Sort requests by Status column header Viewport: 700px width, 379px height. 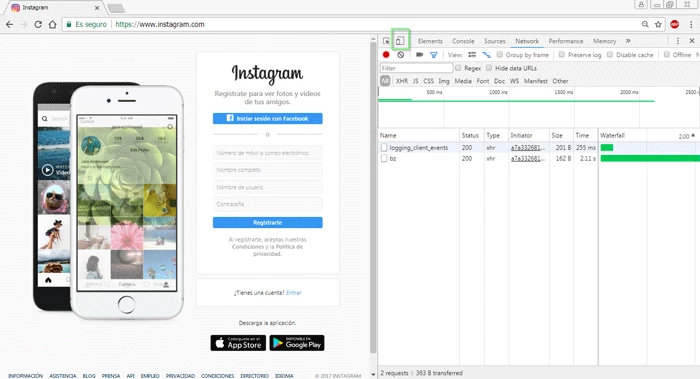pyautogui.click(x=471, y=135)
